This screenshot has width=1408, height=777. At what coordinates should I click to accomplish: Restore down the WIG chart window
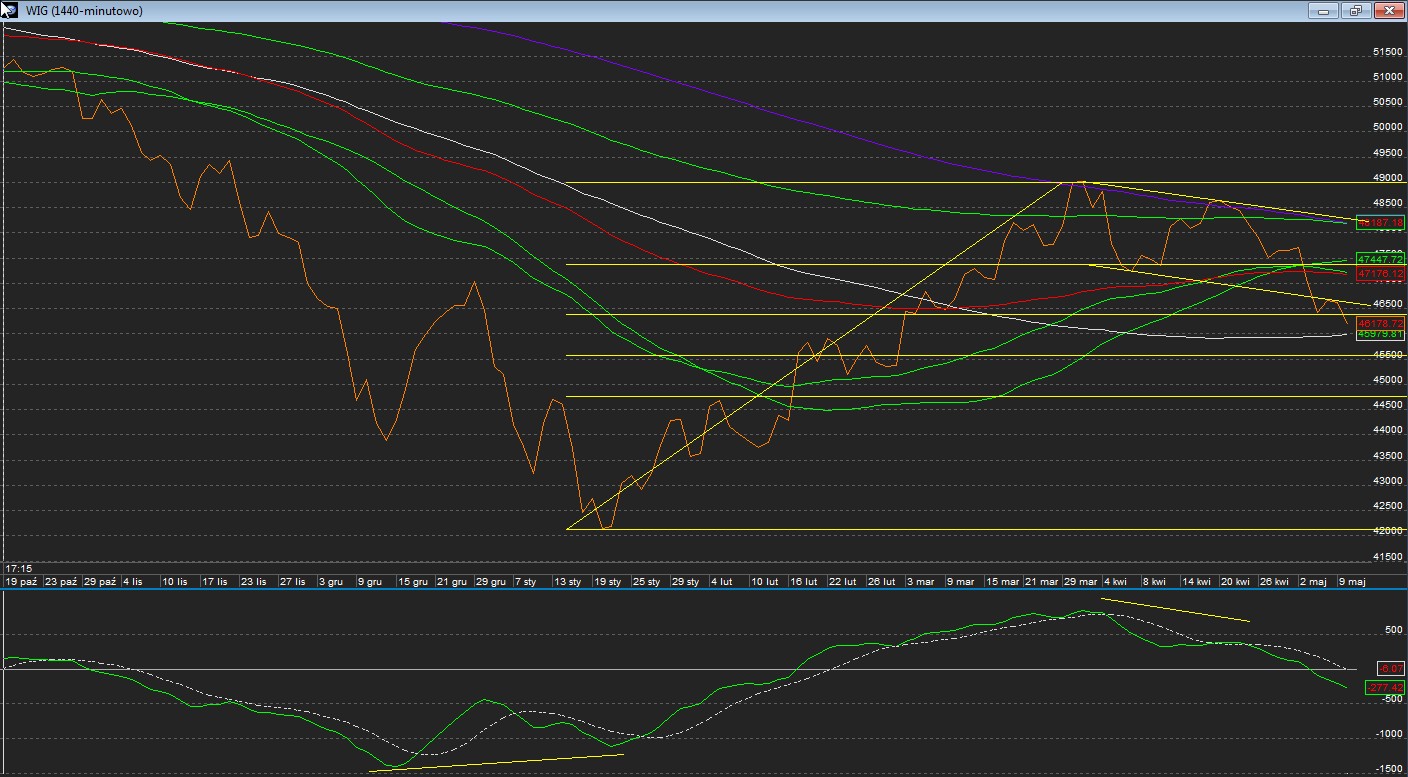click(x=1356, y=10)
